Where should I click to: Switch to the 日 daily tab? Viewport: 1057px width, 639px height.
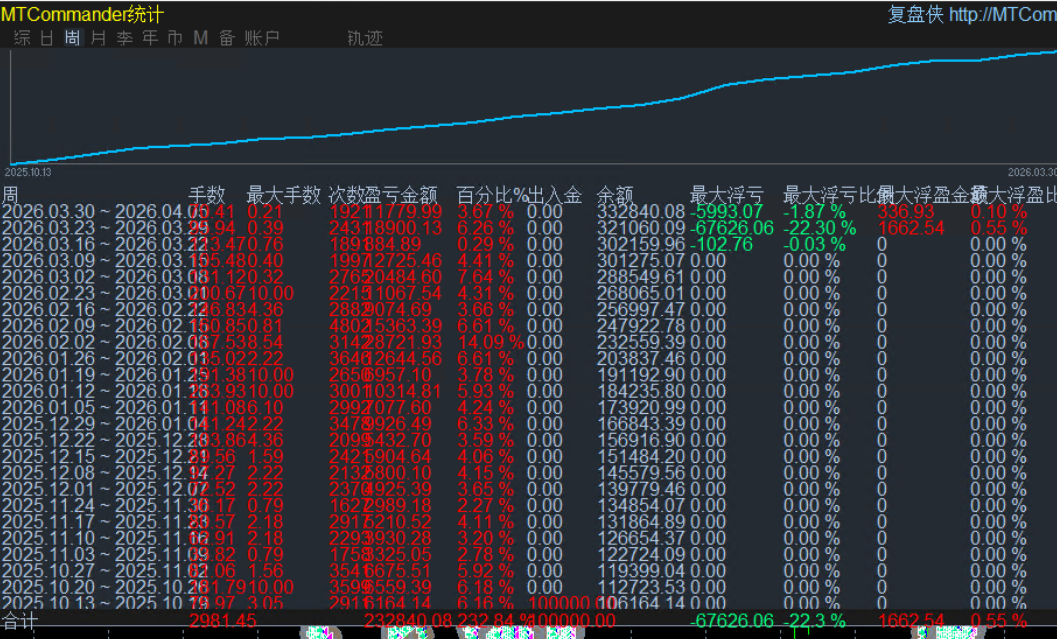pyautogui.click(x=47, y=38)
